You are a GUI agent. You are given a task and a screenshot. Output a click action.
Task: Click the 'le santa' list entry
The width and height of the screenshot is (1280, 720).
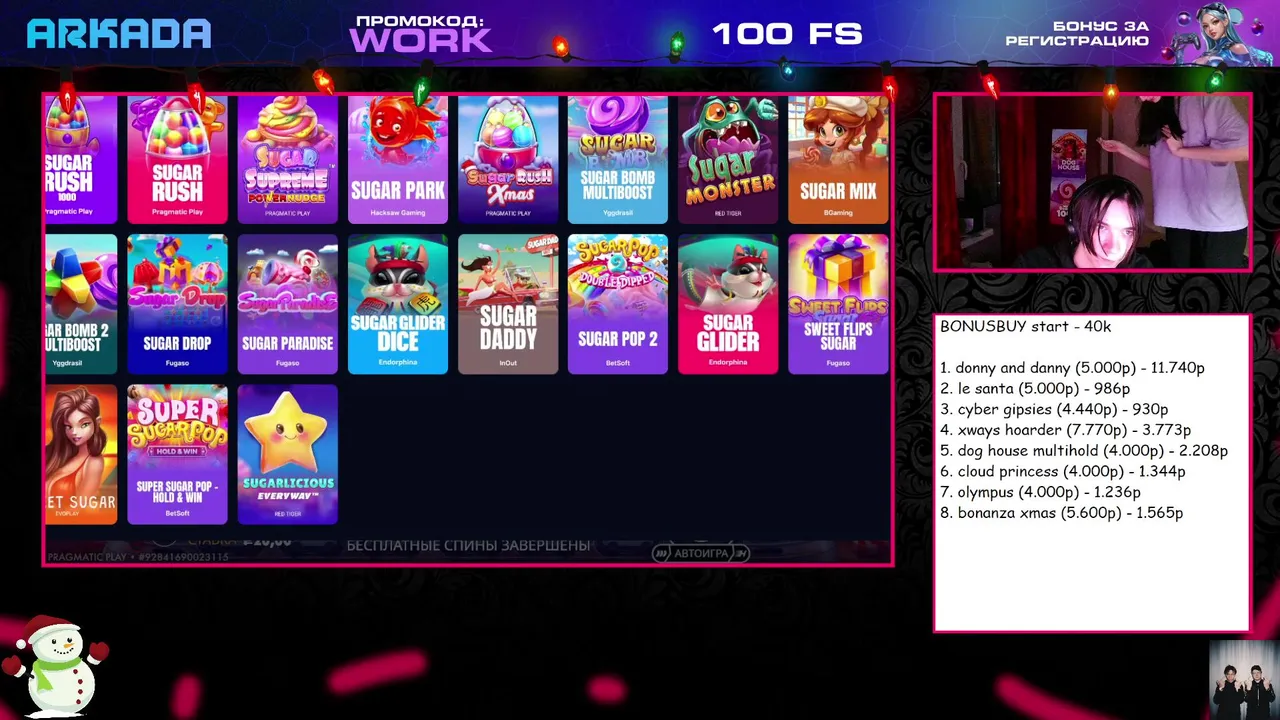click(1035, 389)
